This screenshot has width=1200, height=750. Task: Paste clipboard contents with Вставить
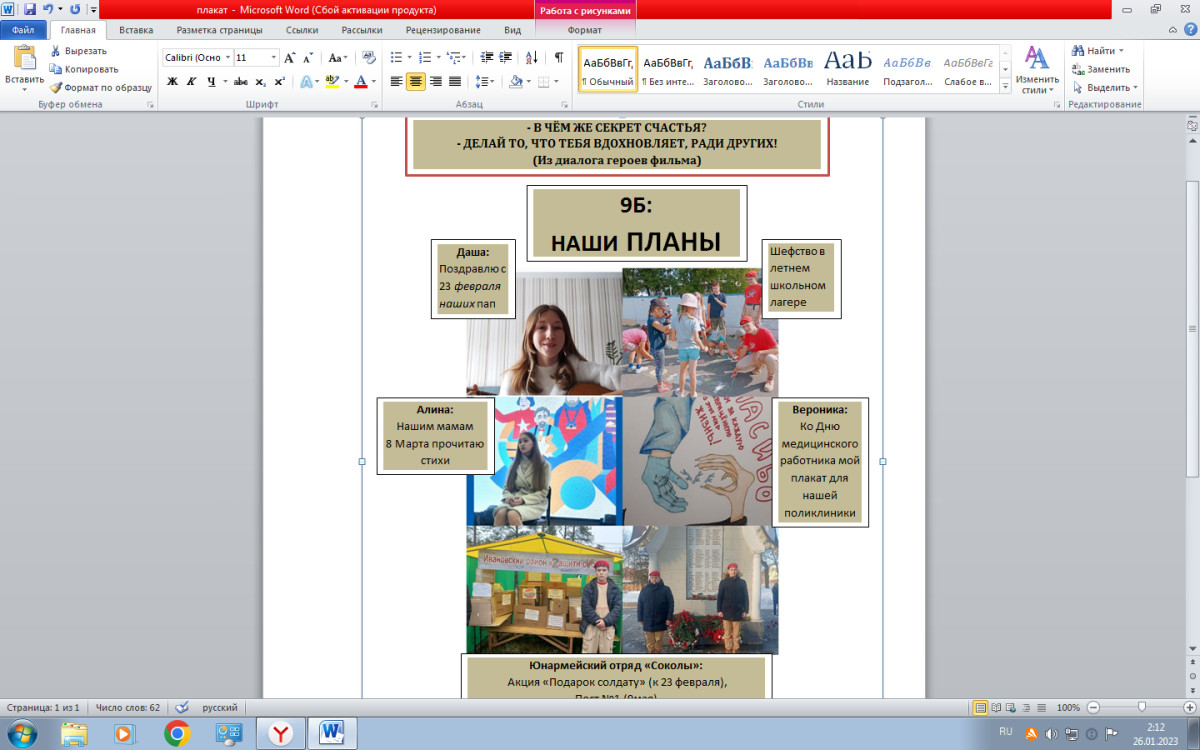[24, 68]
